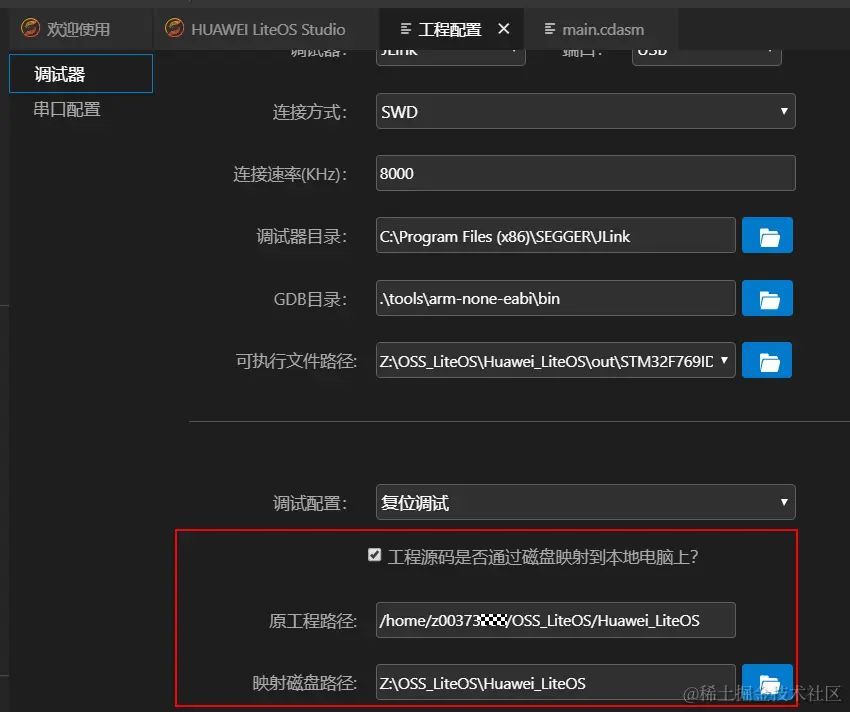850x712 pixels.
Task: Click the 连接方式: label
Action: (309, 112)
